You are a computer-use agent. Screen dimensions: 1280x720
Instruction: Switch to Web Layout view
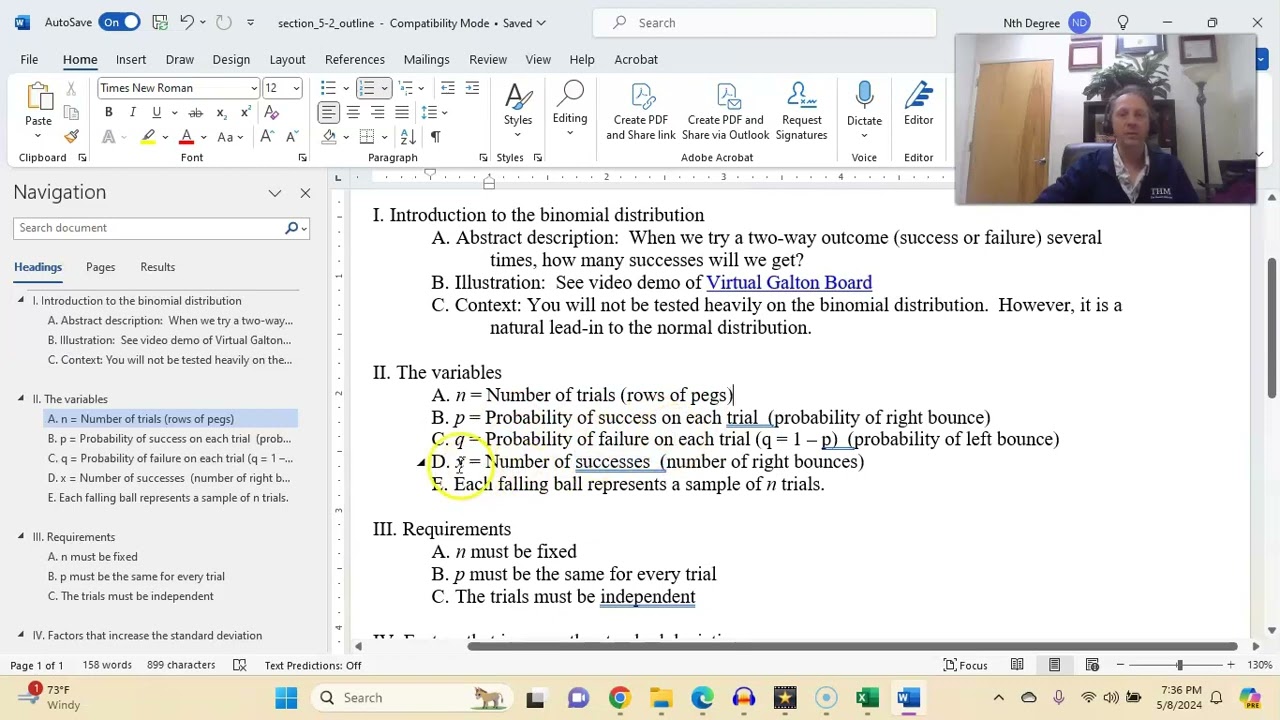pos(1092,665)
